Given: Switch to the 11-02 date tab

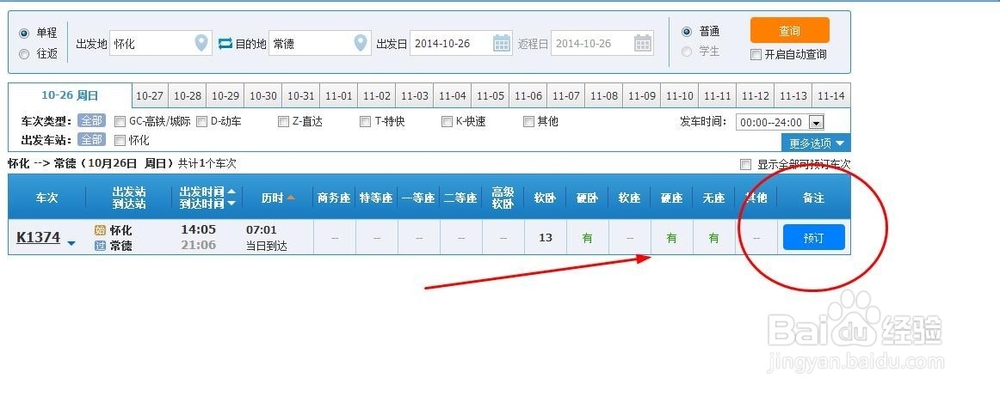Looking at the screenshot, I should tap(376, 96).
